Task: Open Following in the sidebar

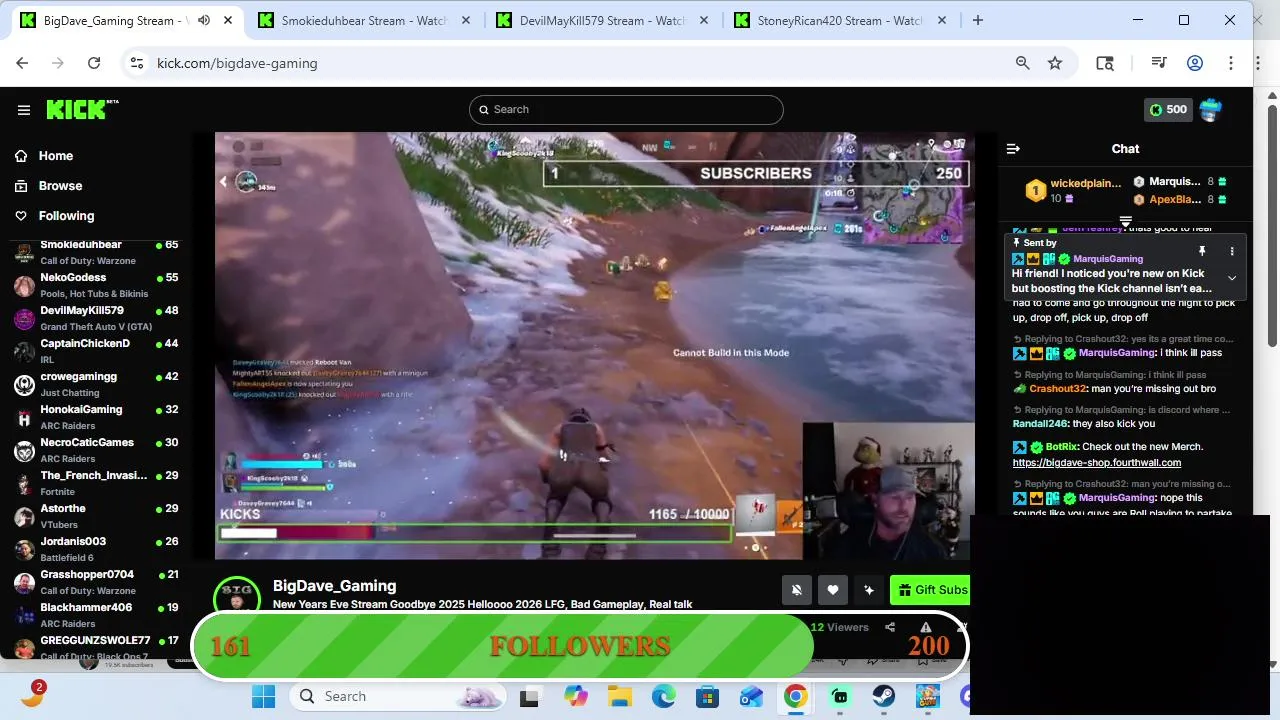Action: point(66,216)
